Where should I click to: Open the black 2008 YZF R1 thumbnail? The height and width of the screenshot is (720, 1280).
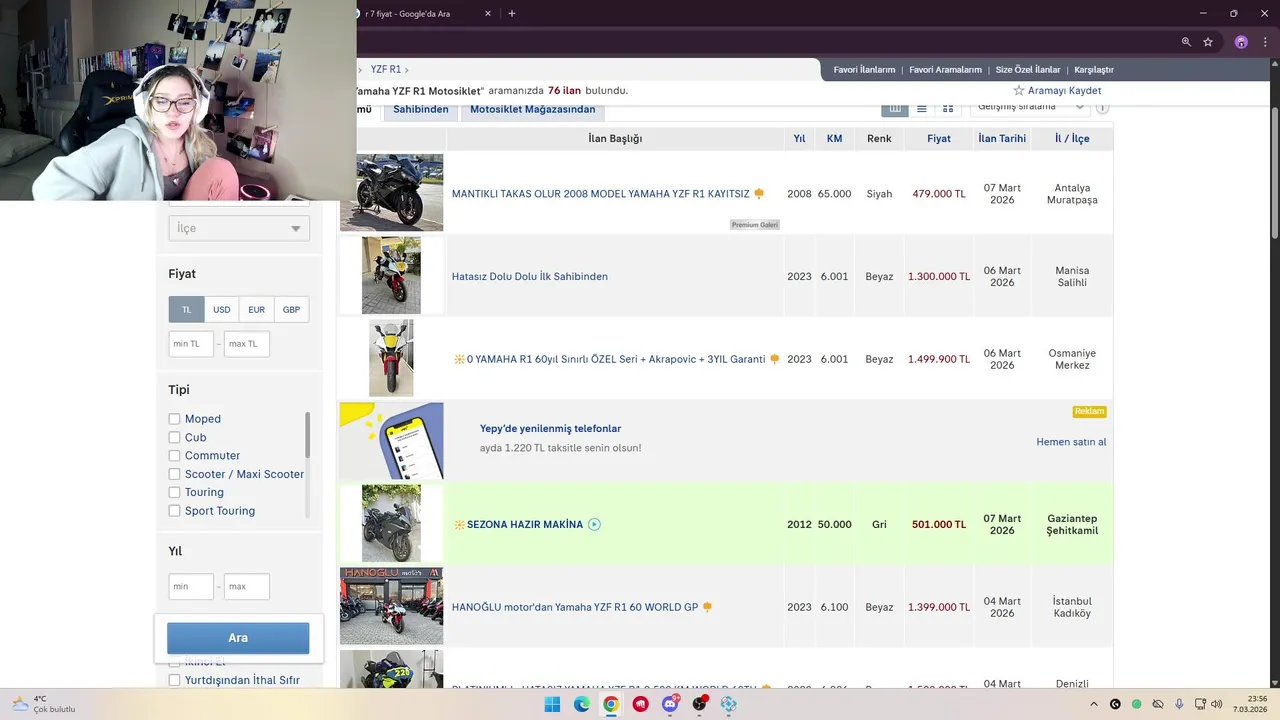coord(391,192)
